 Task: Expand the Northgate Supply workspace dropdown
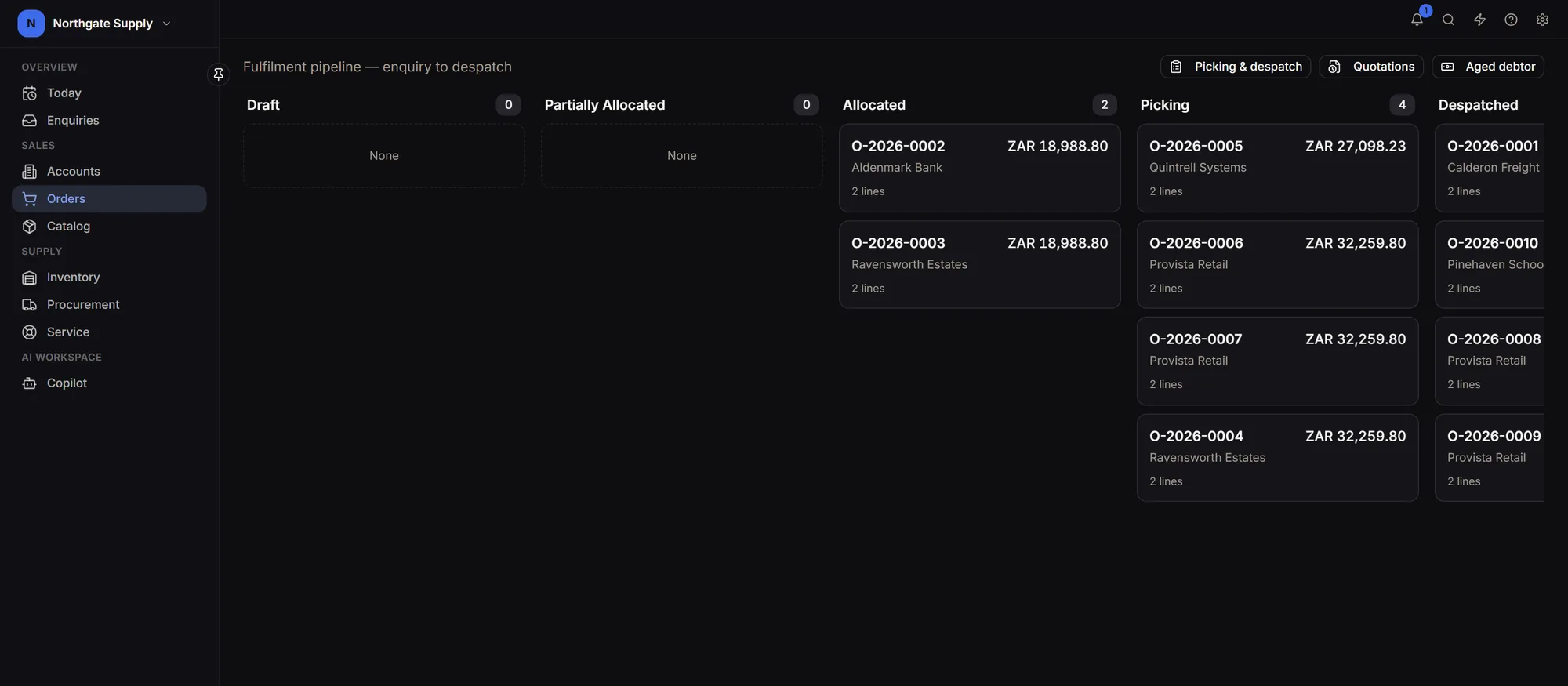coord(166,24)
